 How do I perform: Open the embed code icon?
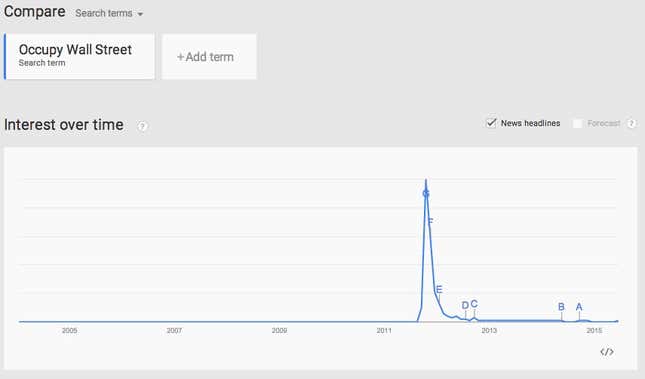[607, 352]
